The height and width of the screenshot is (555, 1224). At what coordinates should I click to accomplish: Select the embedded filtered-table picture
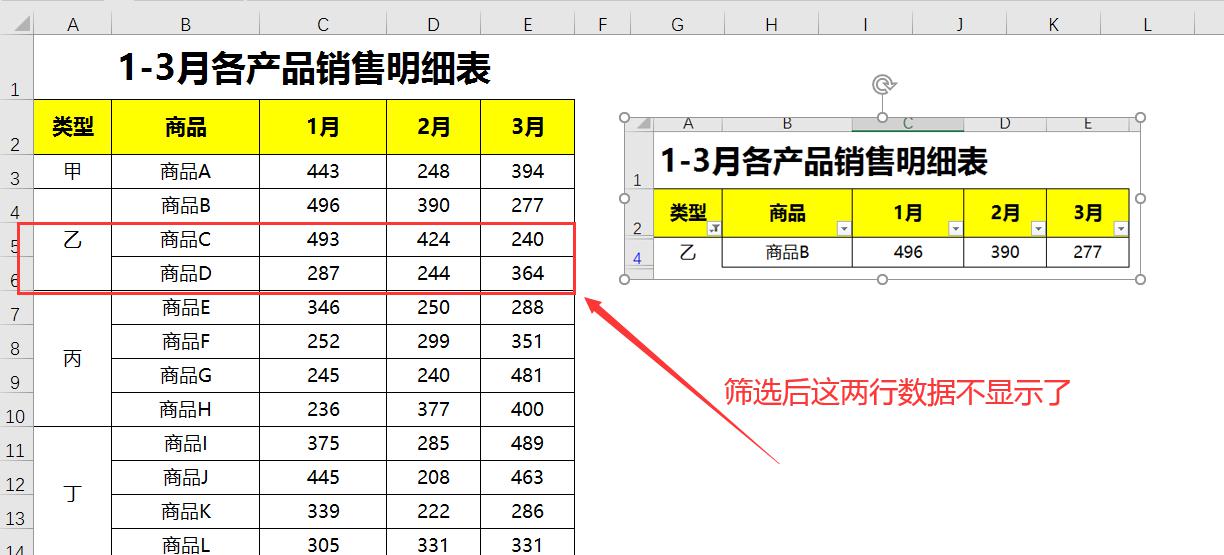[x=883, y=198]
